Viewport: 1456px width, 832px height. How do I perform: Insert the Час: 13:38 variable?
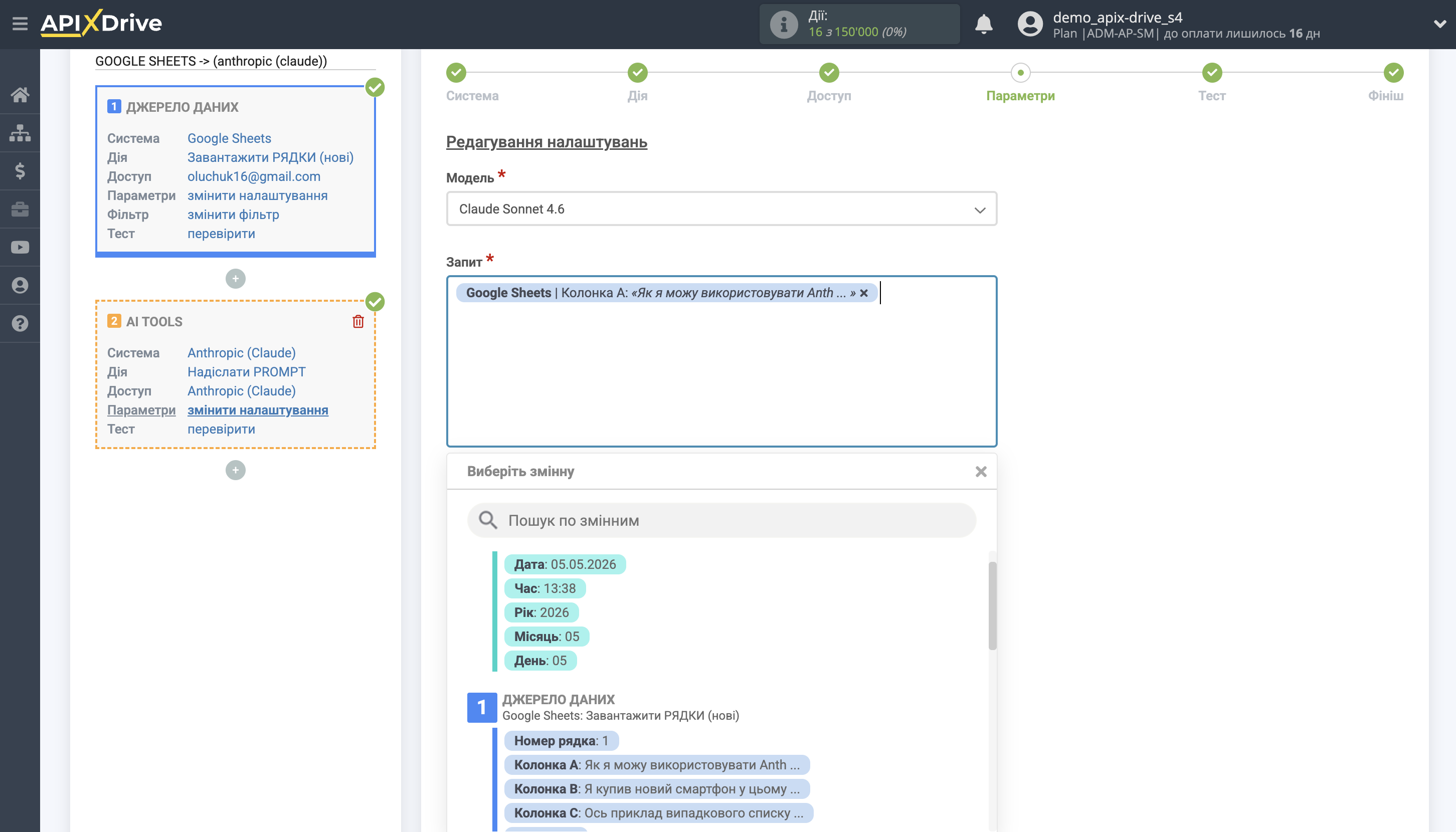[x=545, y=588]
